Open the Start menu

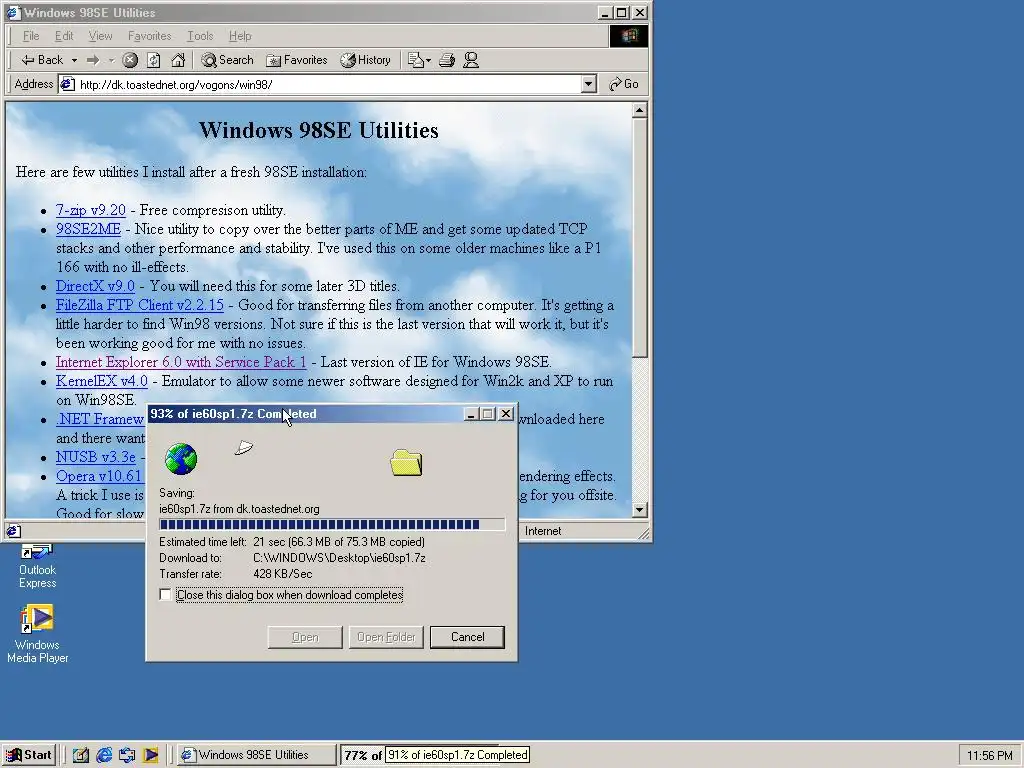click(29, 755)
